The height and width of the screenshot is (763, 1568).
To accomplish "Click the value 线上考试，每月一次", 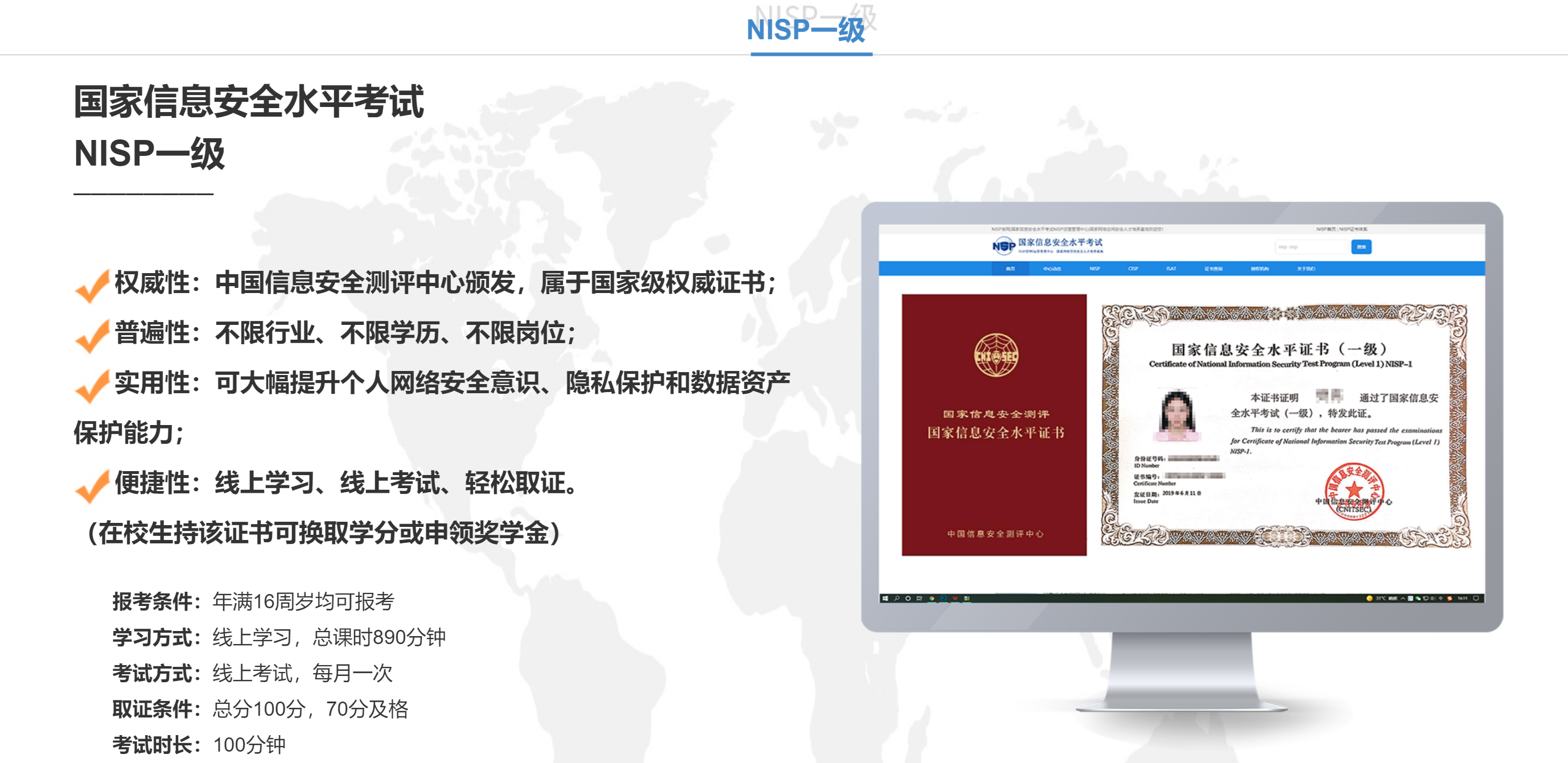I will pos(303,674).
